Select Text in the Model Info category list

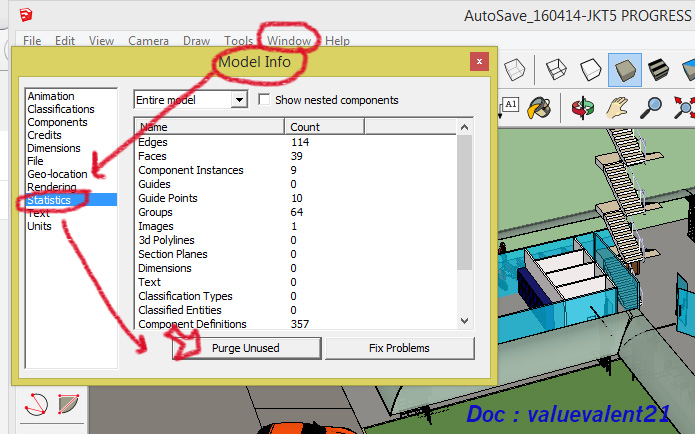pos(39,213)
